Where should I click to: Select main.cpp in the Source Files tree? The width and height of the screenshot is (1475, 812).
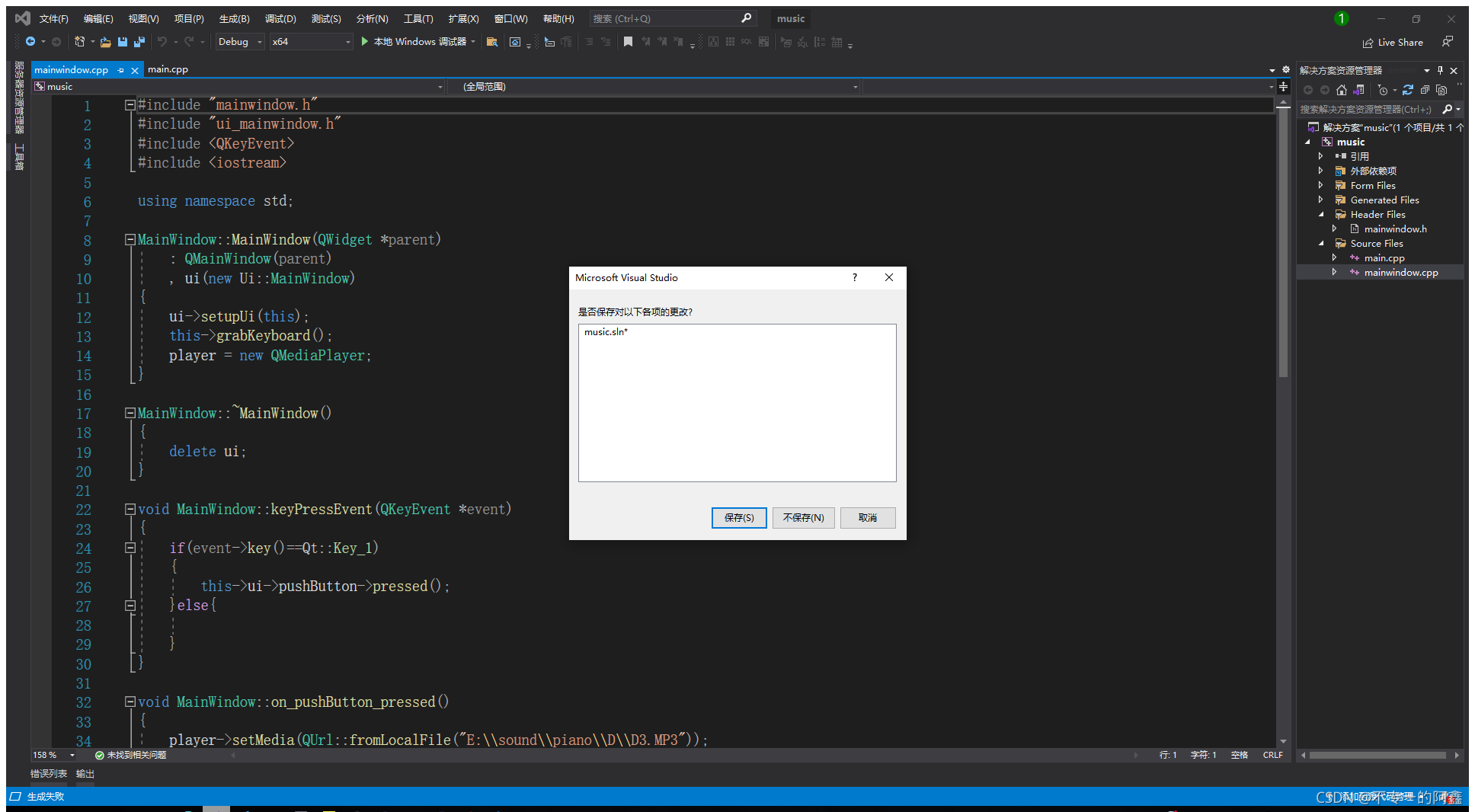1384,257
